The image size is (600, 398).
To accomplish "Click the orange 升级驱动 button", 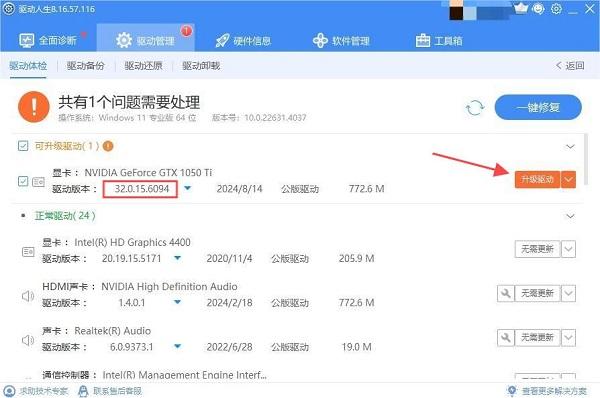I will [x=537, y=179].
